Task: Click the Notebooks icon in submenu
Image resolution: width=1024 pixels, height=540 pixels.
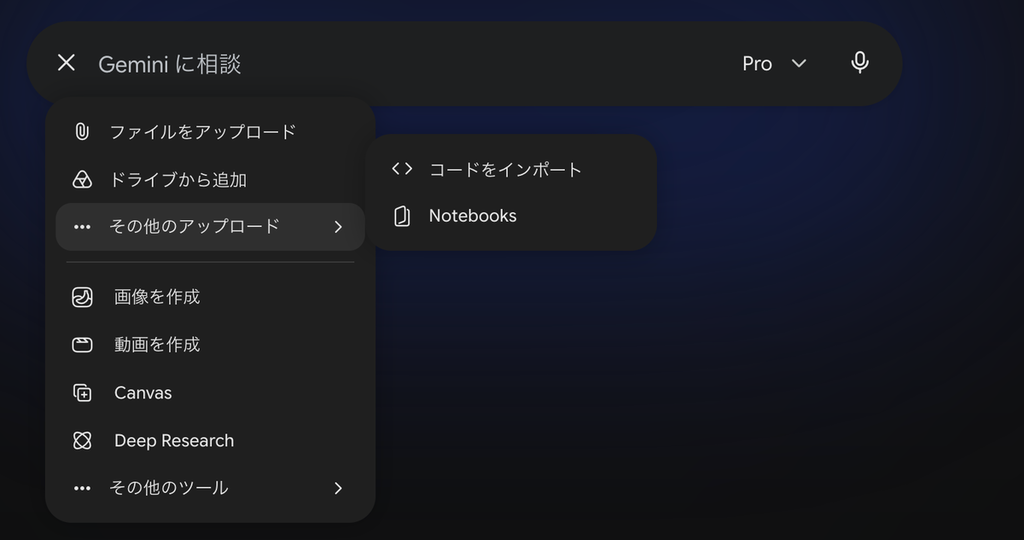Action: [402, 216]
